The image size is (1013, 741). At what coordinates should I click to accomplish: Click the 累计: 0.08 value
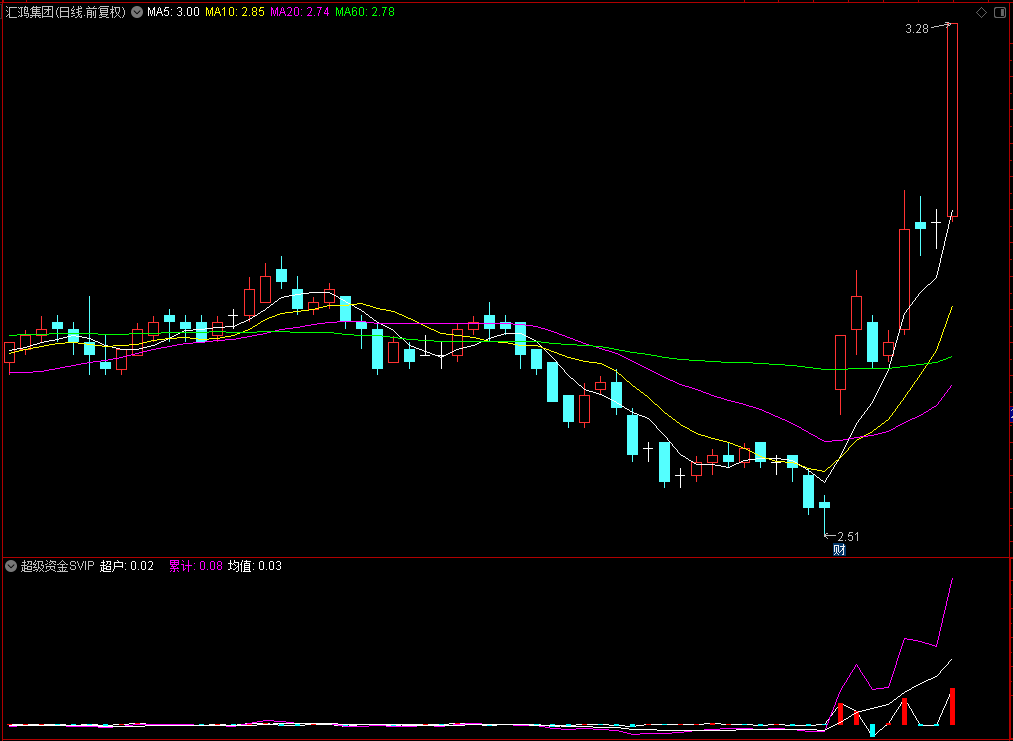tap(196, 566)
